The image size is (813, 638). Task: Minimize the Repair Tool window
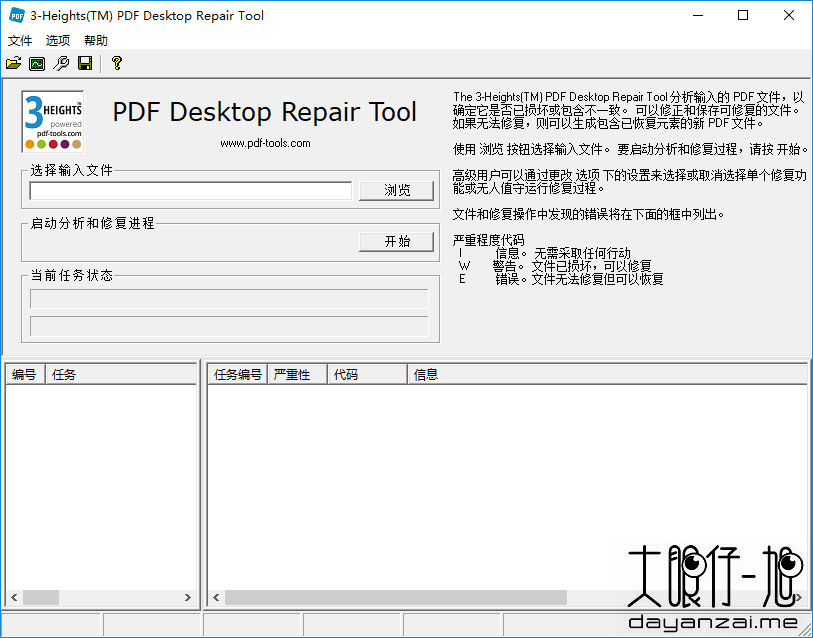coord(698,16)
